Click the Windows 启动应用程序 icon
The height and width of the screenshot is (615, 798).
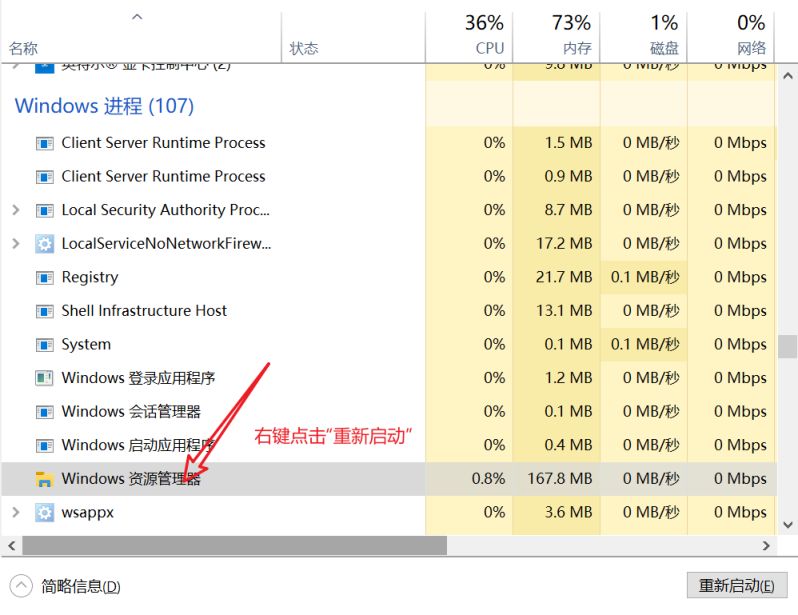[45, 445]
